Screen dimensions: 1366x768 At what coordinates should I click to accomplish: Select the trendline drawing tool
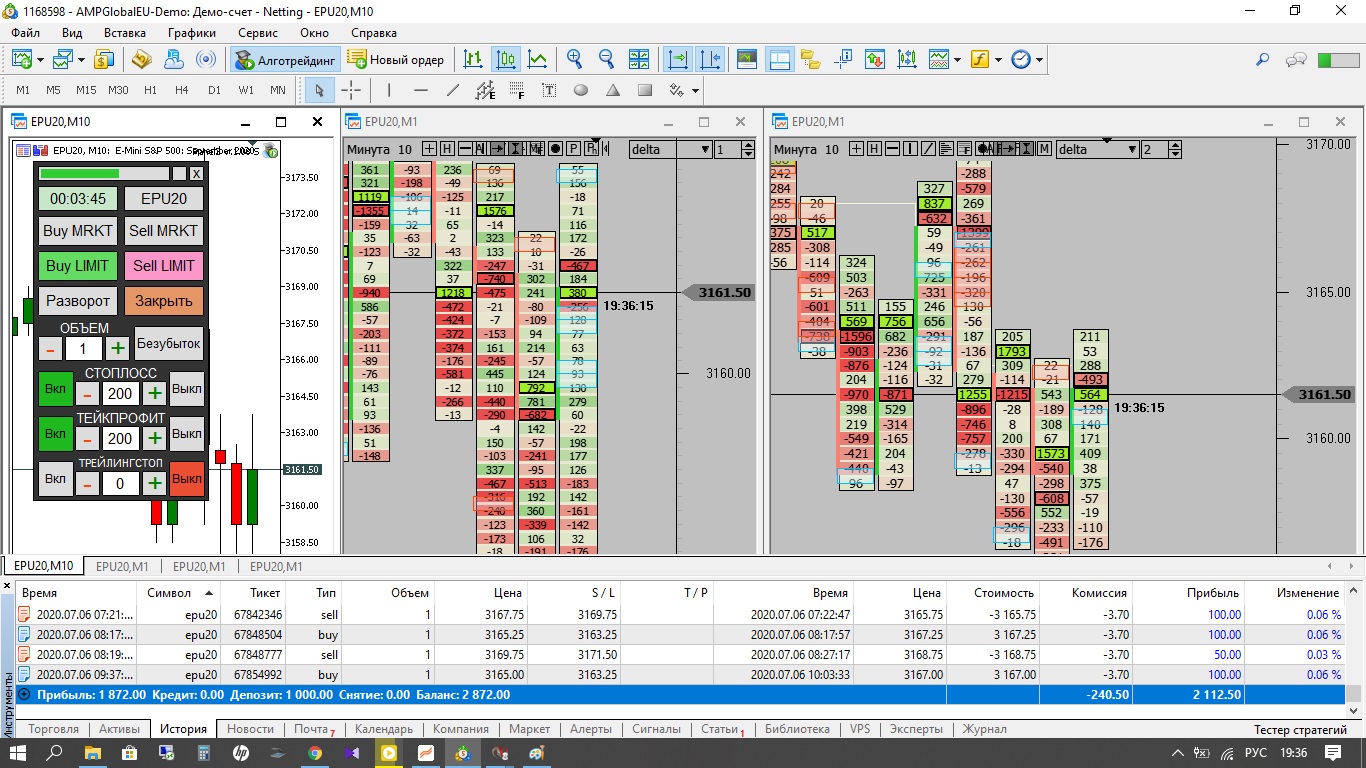coord(453,90)
